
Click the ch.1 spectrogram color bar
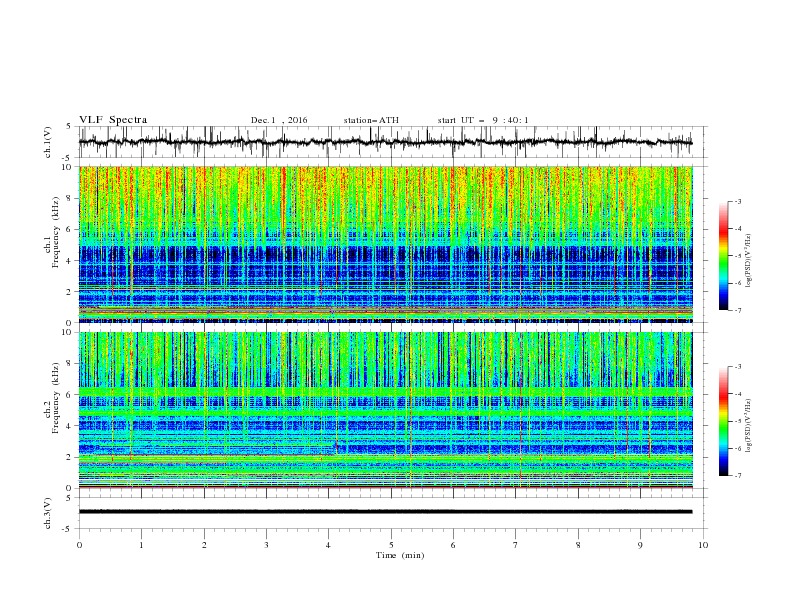click(724, 256)
